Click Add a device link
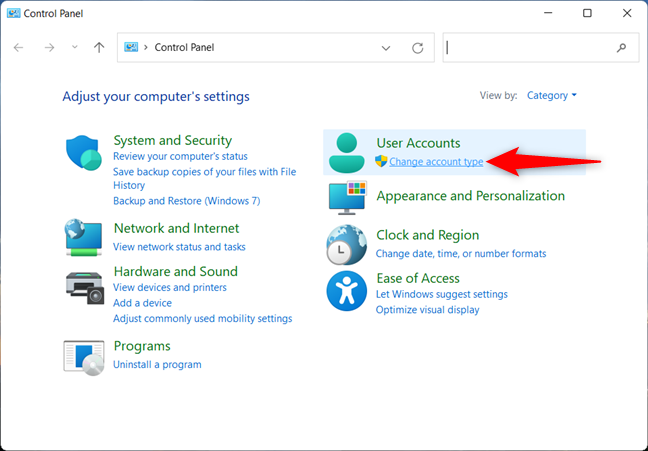Viewport: 648px width, 451px height. click(x=142, y=303)
